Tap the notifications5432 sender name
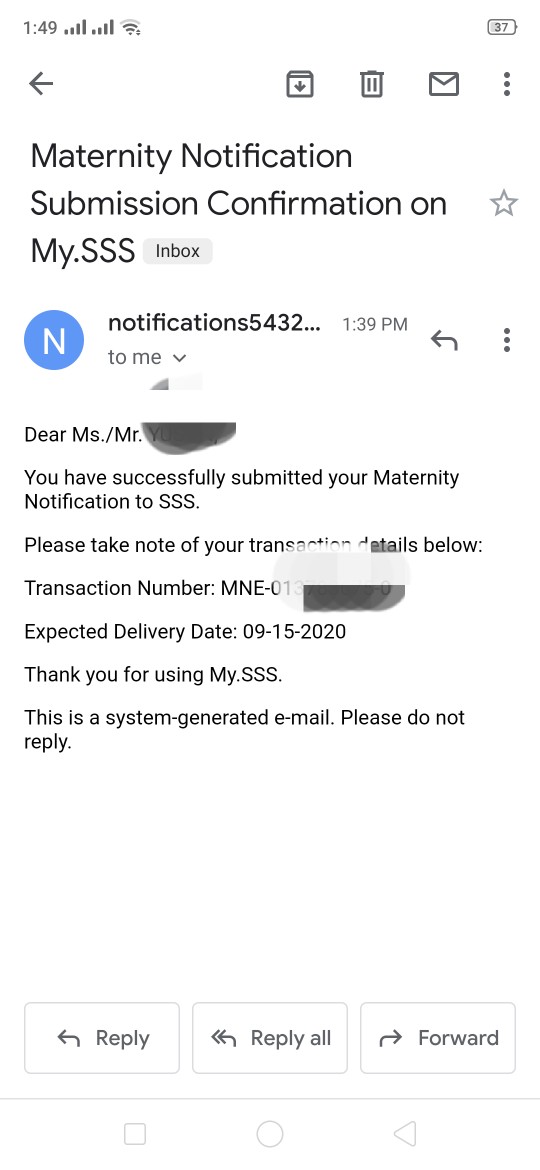Screen dimensions: 540x1170 coord(214,323)
